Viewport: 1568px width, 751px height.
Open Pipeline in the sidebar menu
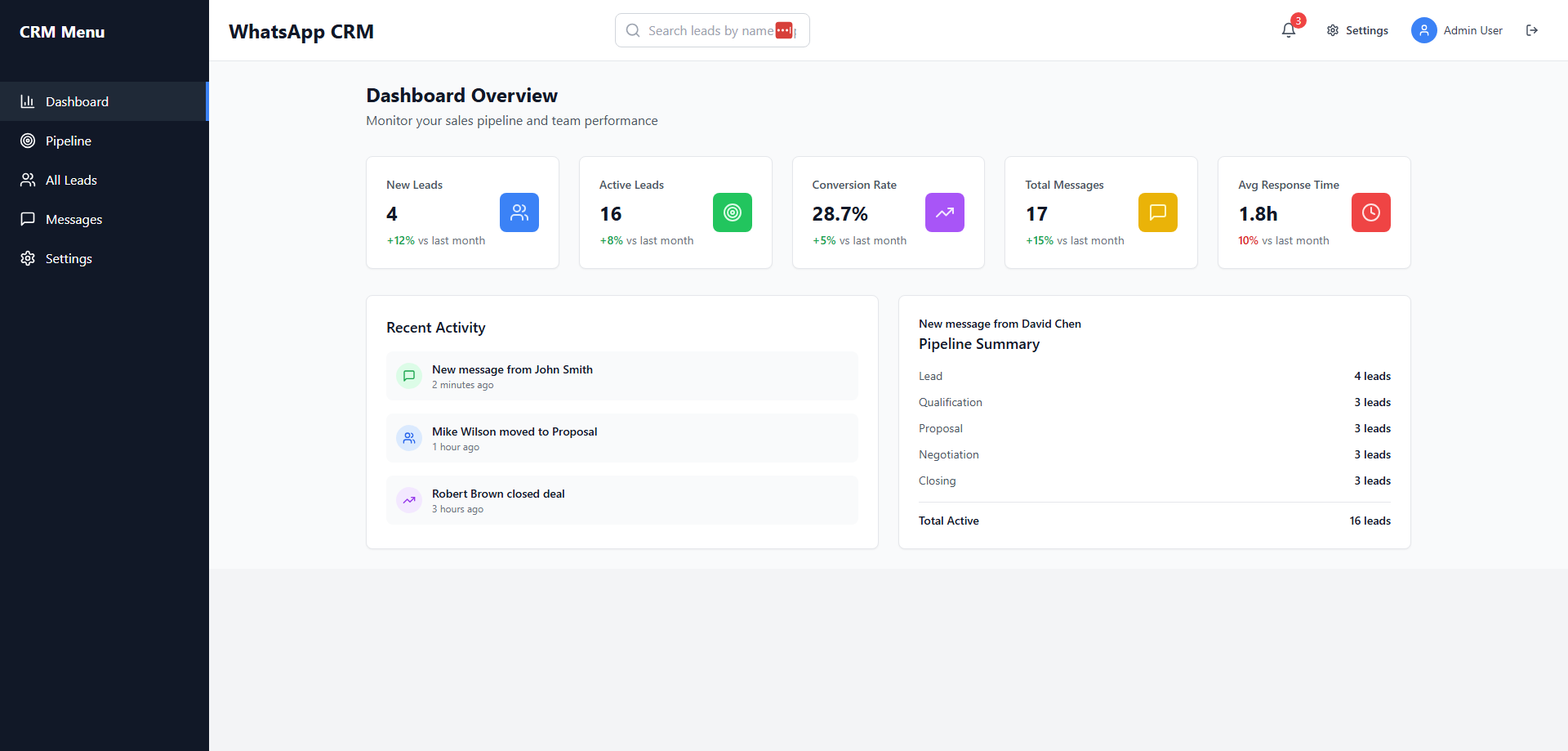pyautogui.click(x=69, y=141)
